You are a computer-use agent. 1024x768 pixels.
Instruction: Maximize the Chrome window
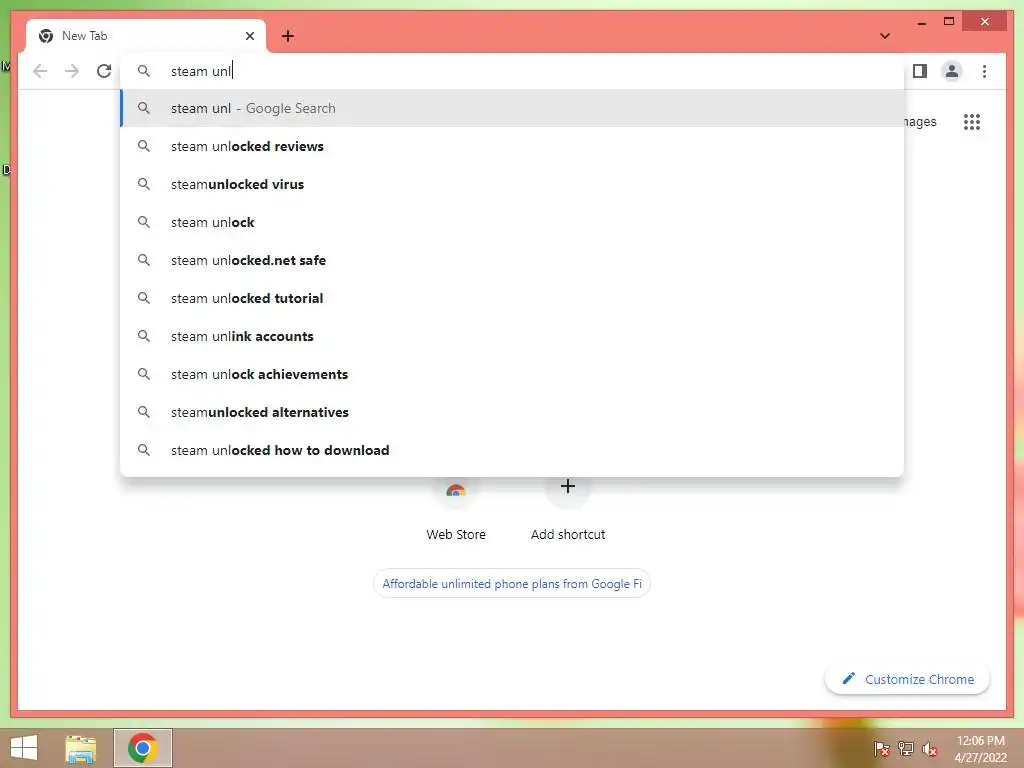click(x=949, y=22)
